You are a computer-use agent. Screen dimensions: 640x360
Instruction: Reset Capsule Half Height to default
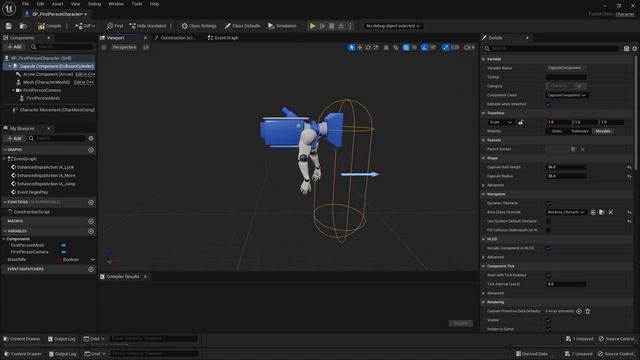629,167
